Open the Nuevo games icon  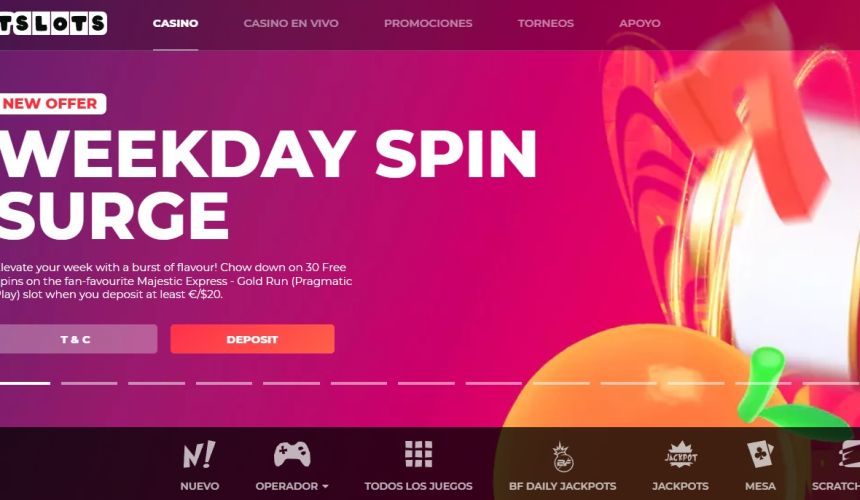pos(199,454)
